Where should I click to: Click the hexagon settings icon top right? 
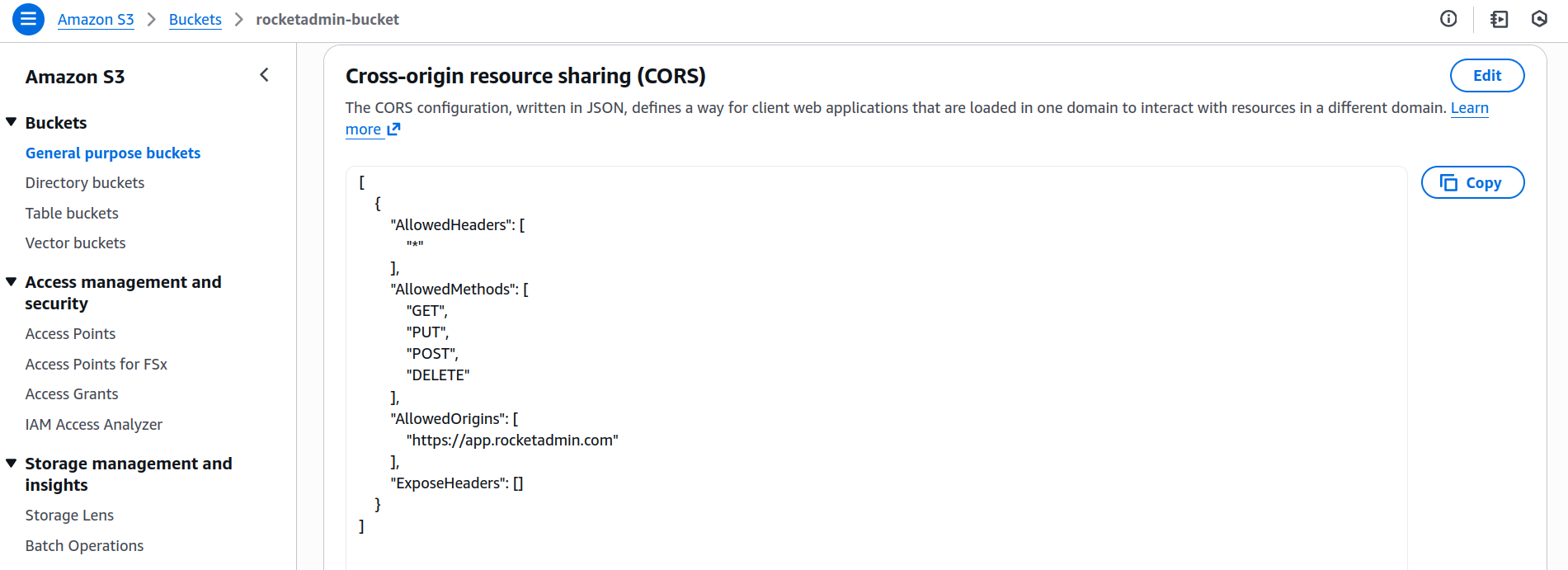click(1539, 19)
